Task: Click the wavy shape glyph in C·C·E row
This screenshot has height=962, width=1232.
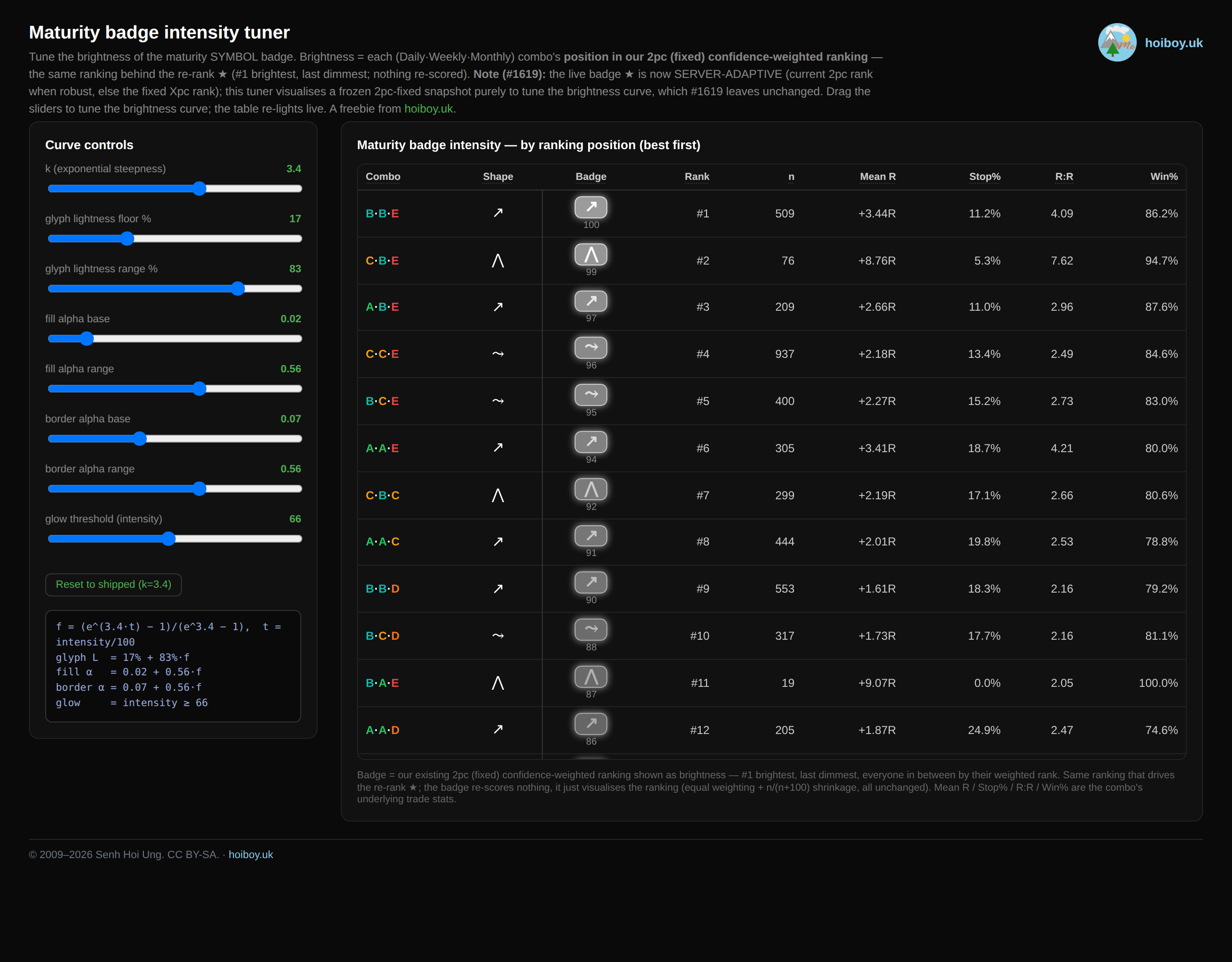Action: pos(498,354)
